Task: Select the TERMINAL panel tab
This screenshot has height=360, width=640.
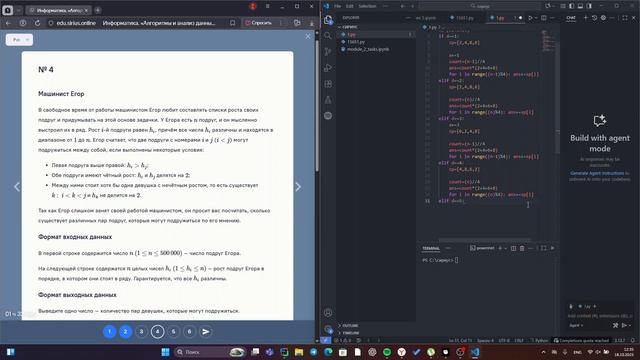Action: [x=431, y=248]
